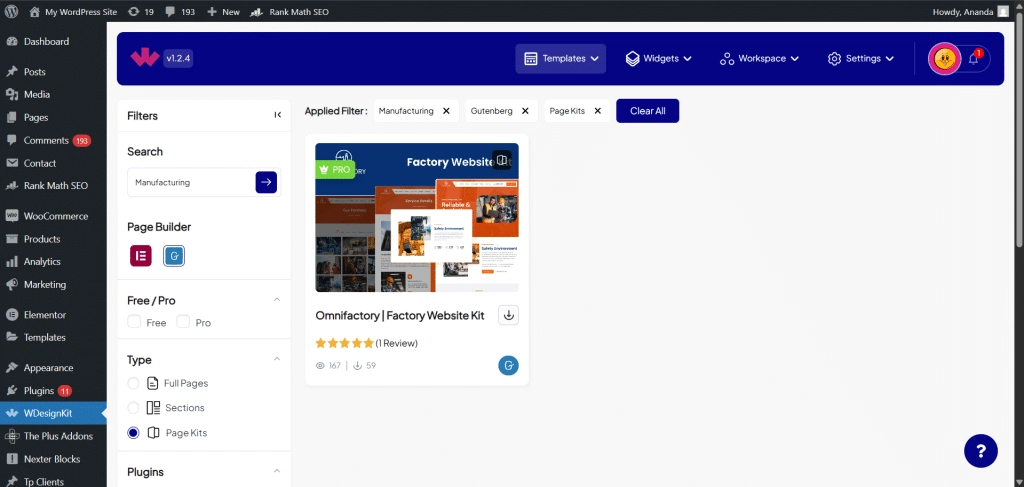Screen dimensions: 1024x487
Task: Open Omnifactory | Factory Website Kit title
Action: tap(400, 315)
